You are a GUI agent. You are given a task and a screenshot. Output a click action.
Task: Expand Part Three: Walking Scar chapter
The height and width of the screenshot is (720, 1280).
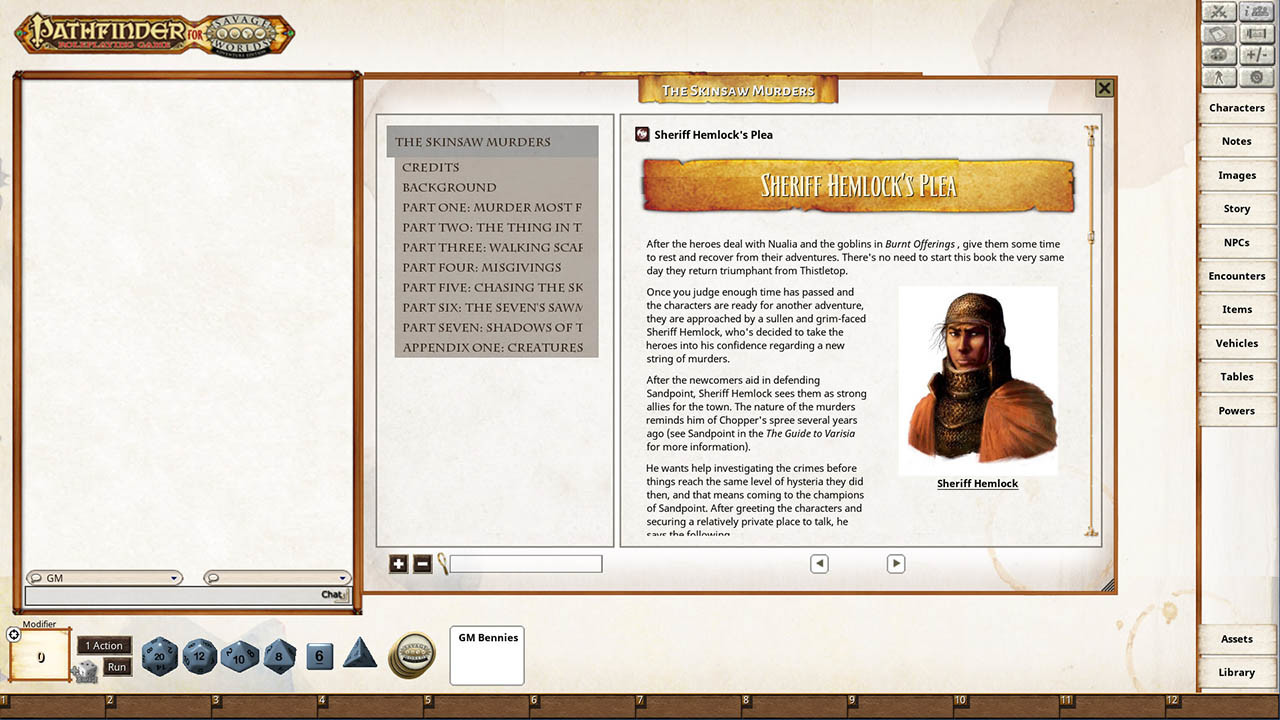coord(492,247)
